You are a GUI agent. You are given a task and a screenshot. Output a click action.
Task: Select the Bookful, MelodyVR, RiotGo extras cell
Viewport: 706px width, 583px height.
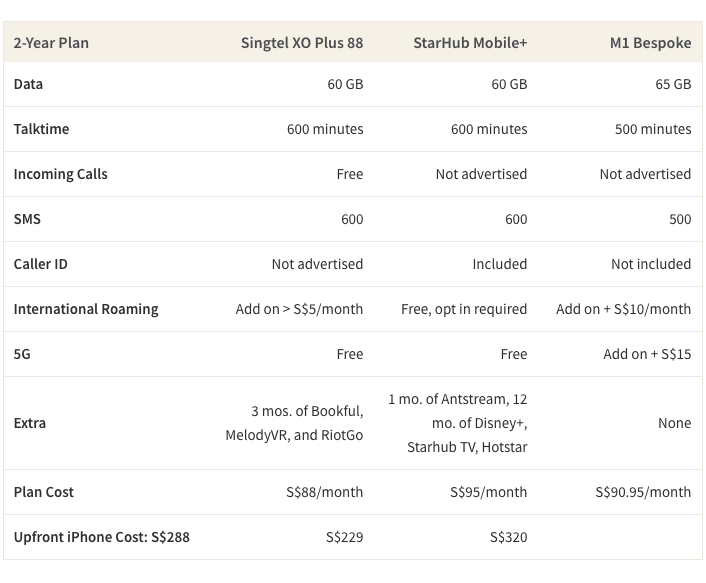click(294, 423)
